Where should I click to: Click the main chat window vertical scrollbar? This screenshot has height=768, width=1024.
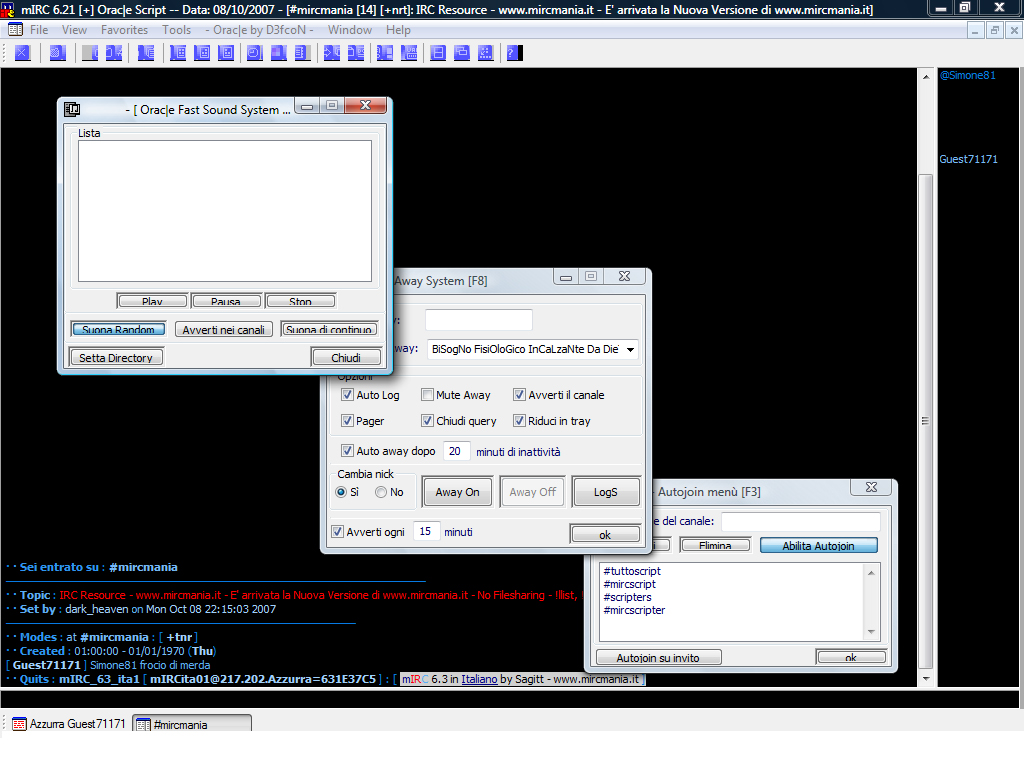click(x=926, y=420)
